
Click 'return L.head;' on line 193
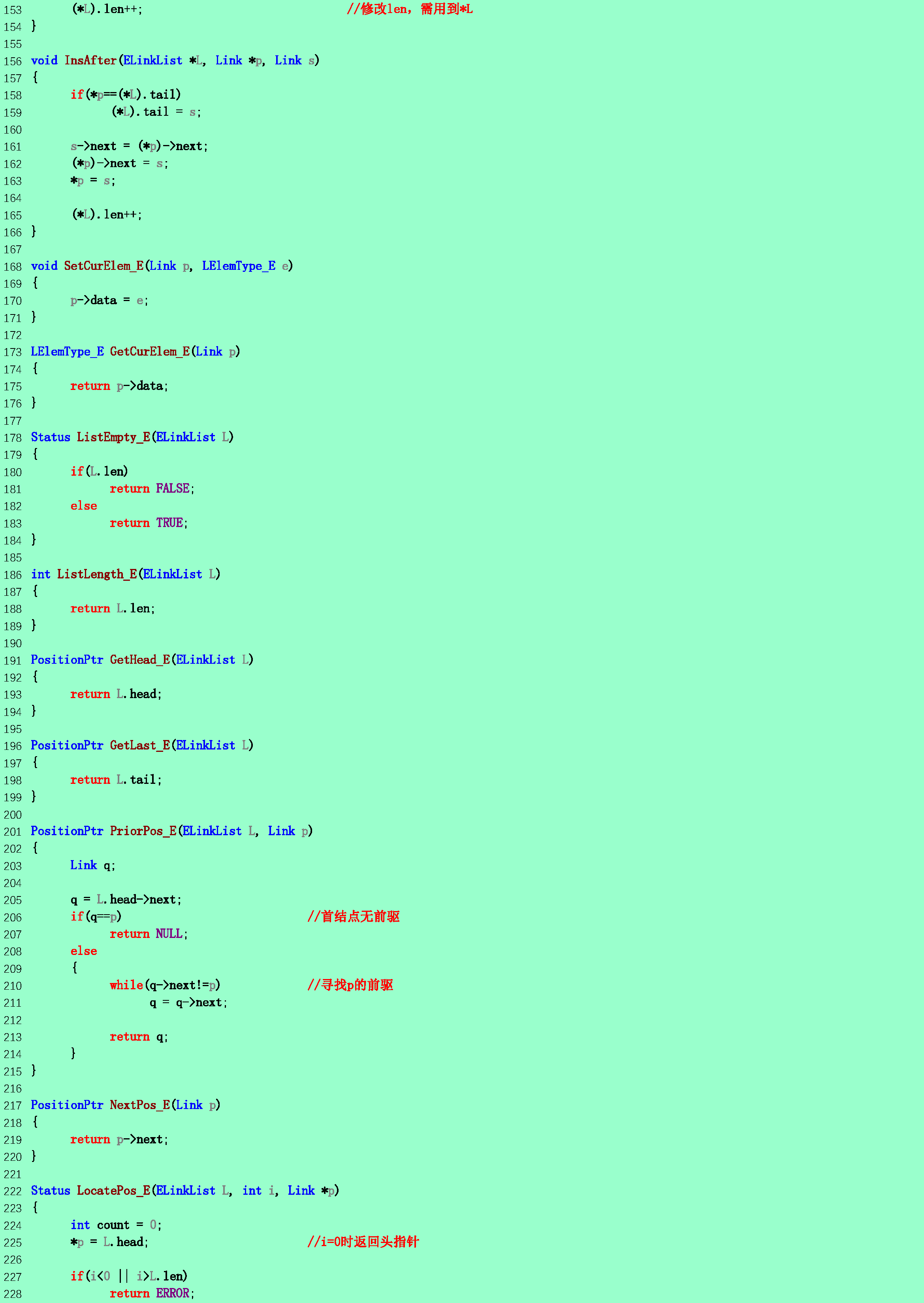coord(116,694)
